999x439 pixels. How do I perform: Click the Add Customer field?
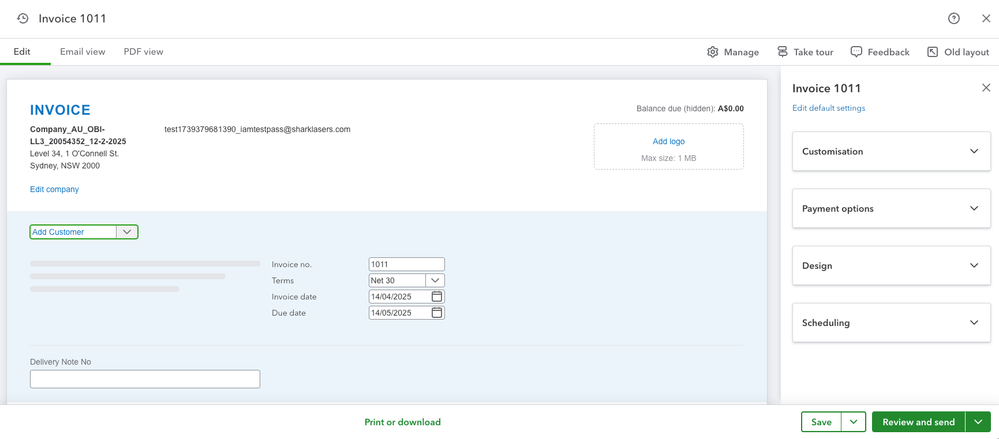(73, 232)
